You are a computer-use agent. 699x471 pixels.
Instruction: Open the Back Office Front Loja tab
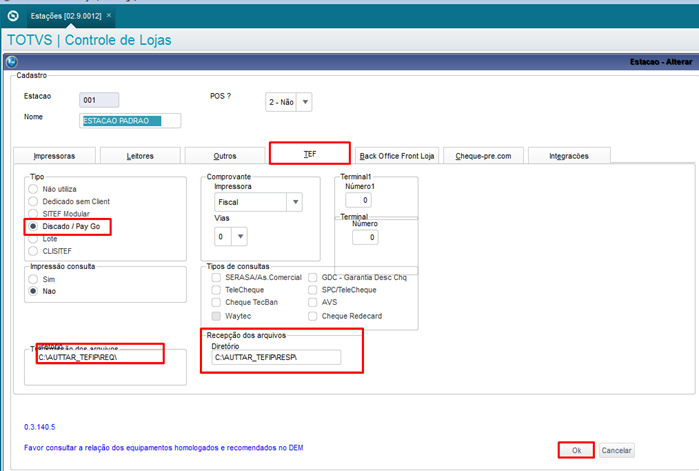coord(397,156)
